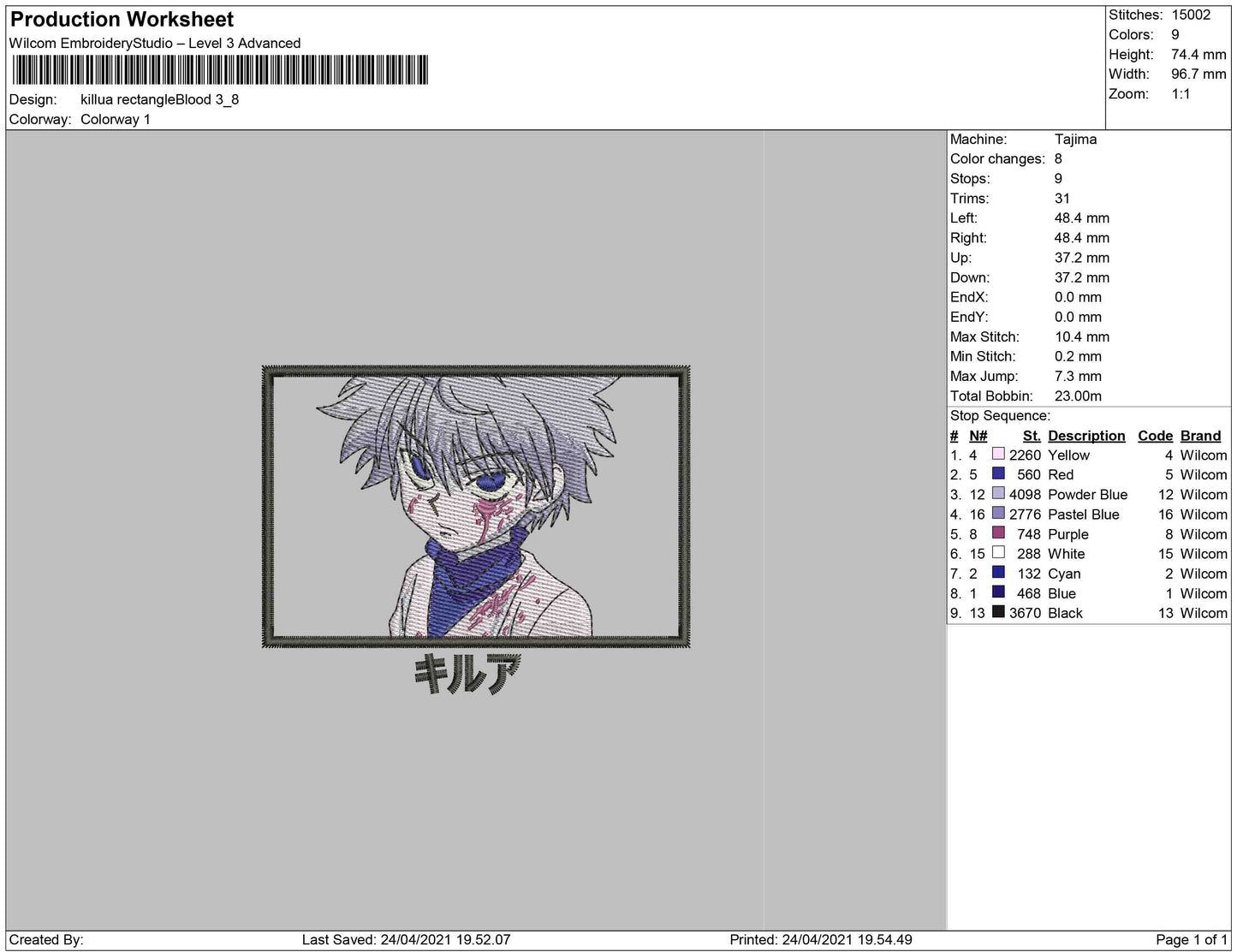The image size is (1237, 952).
Task: Select the Width value "96.7 mm"
Action: point(1198,74)
